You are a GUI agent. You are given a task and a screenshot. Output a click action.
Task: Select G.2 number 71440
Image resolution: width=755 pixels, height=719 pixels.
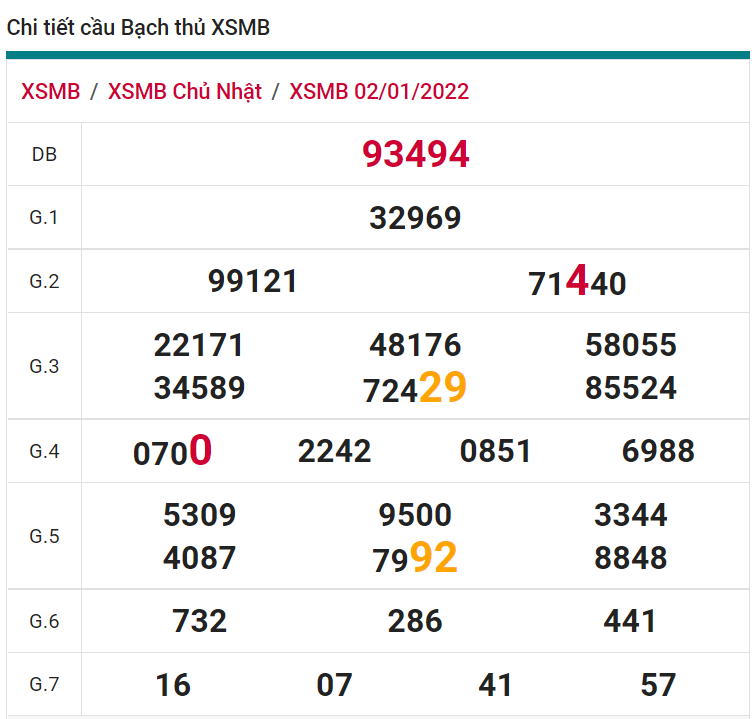point(577,283)
